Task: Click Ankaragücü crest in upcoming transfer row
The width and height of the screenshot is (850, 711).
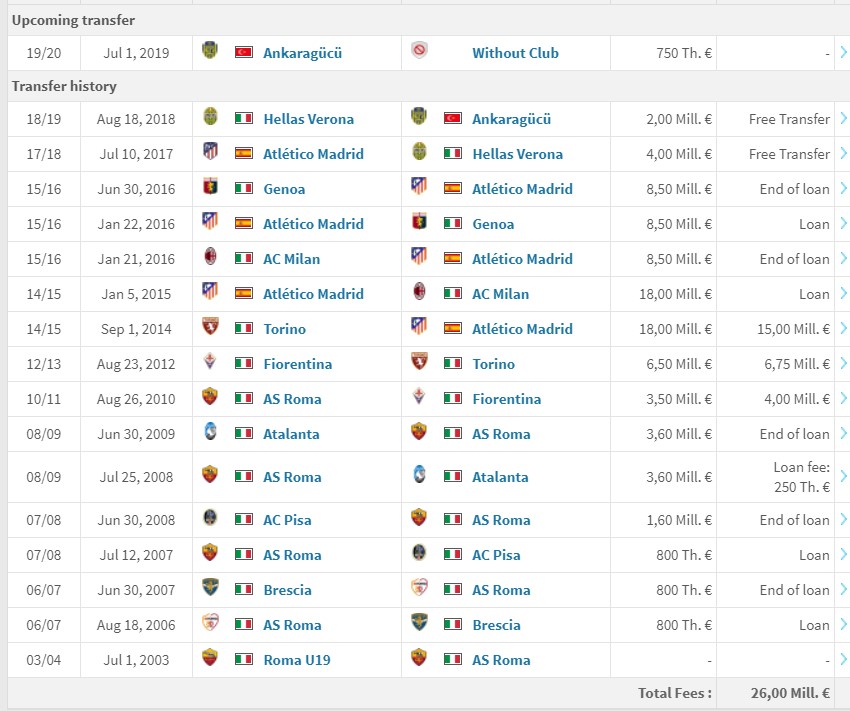Action: point(210,50)
